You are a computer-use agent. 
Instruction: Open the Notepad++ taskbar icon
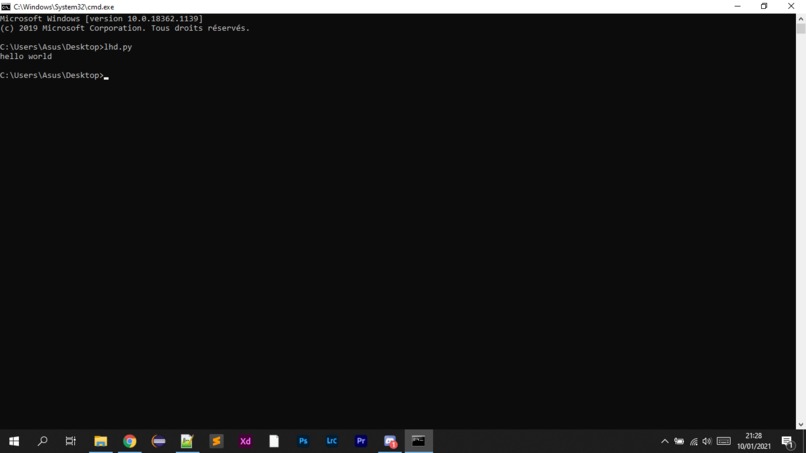[187, 441]
